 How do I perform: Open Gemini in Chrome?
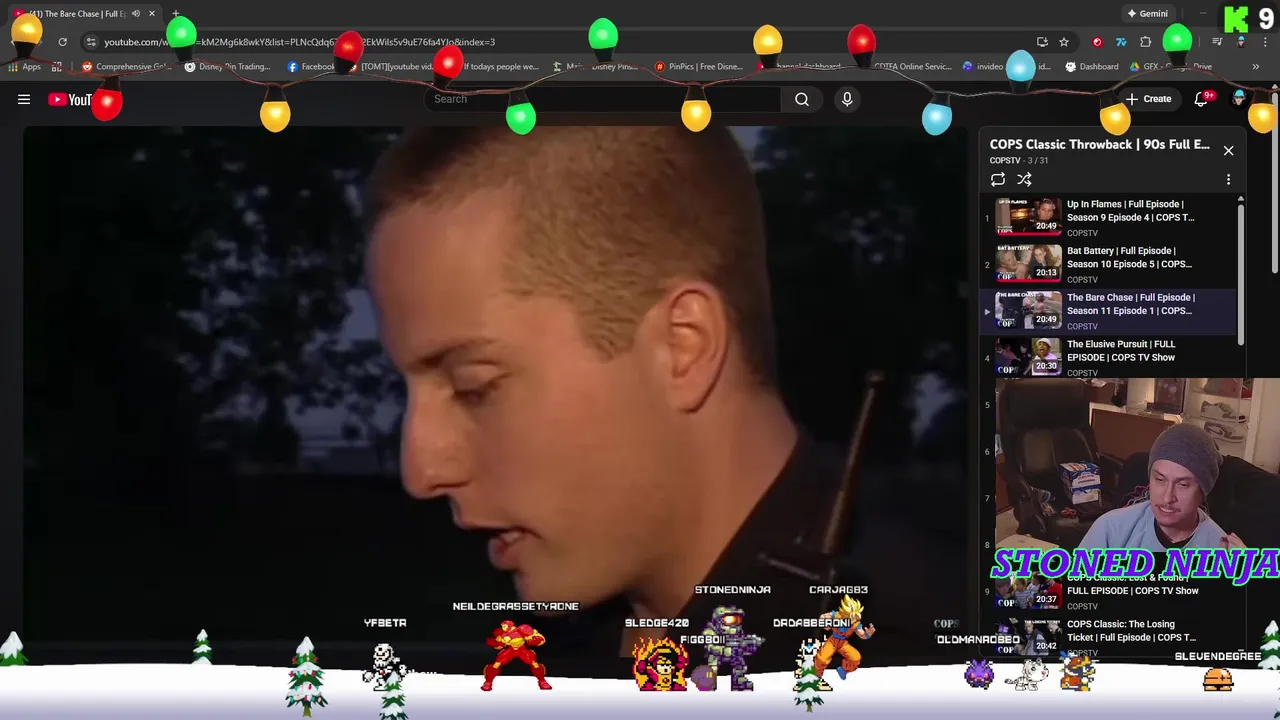1148,14
